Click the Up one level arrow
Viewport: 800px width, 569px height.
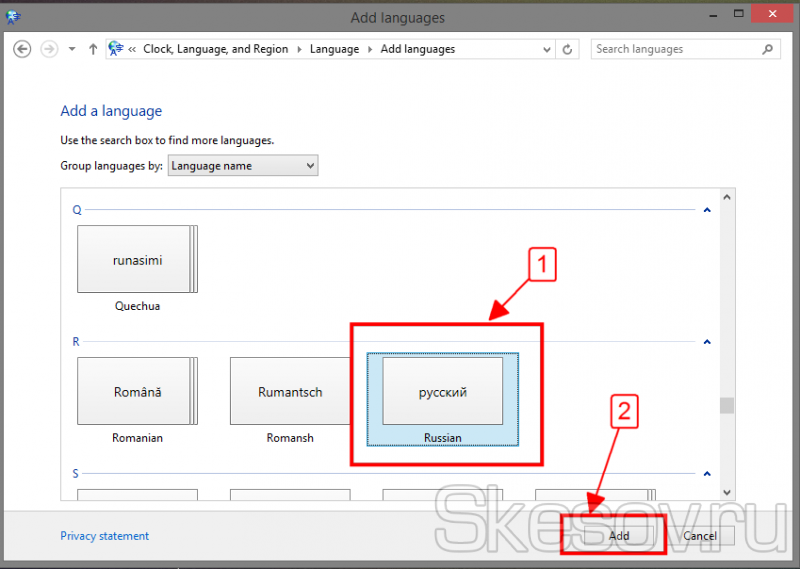coord(93,49)
